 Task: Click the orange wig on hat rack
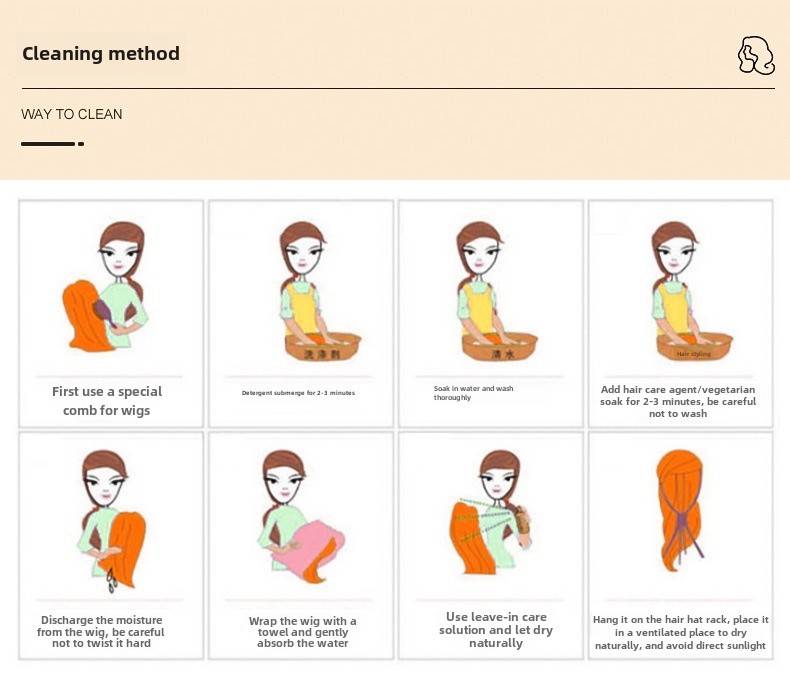point(680,510)
